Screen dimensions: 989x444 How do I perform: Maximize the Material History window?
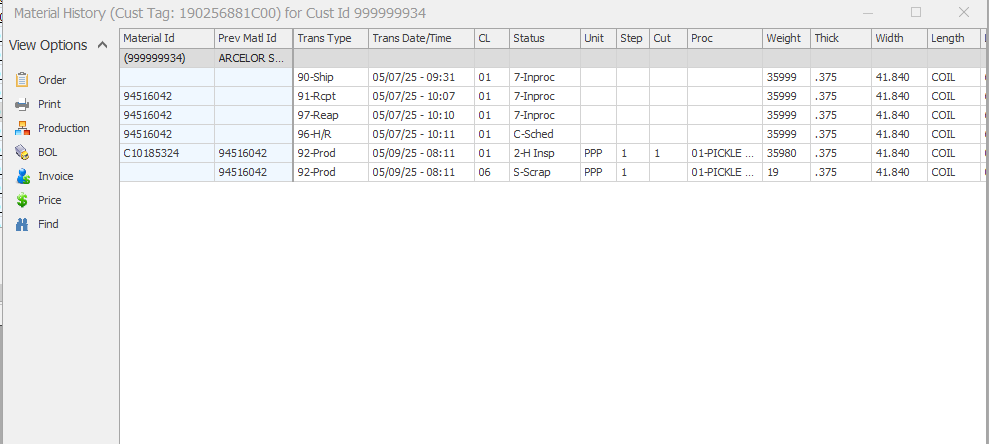coord(916,13)
